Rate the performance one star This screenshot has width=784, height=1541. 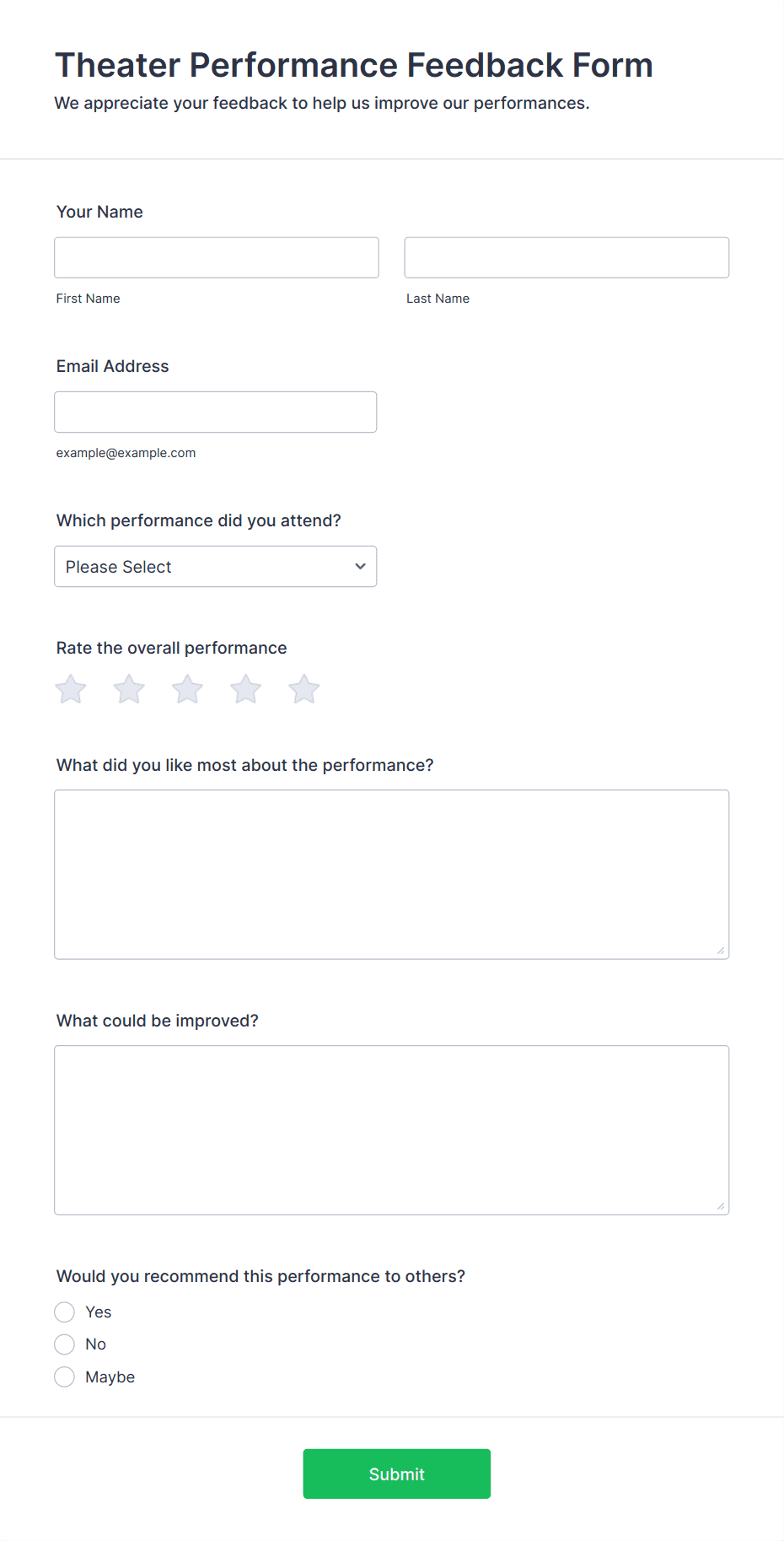(x=71, y=689)
